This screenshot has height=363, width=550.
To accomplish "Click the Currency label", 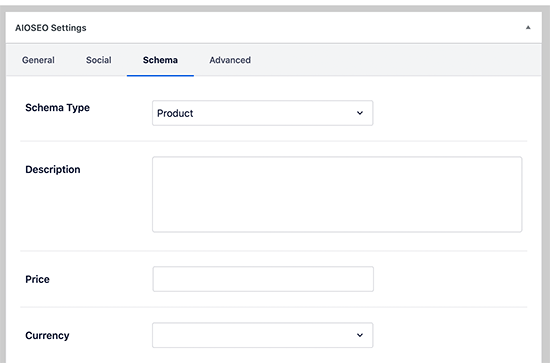I will (47, 335).
